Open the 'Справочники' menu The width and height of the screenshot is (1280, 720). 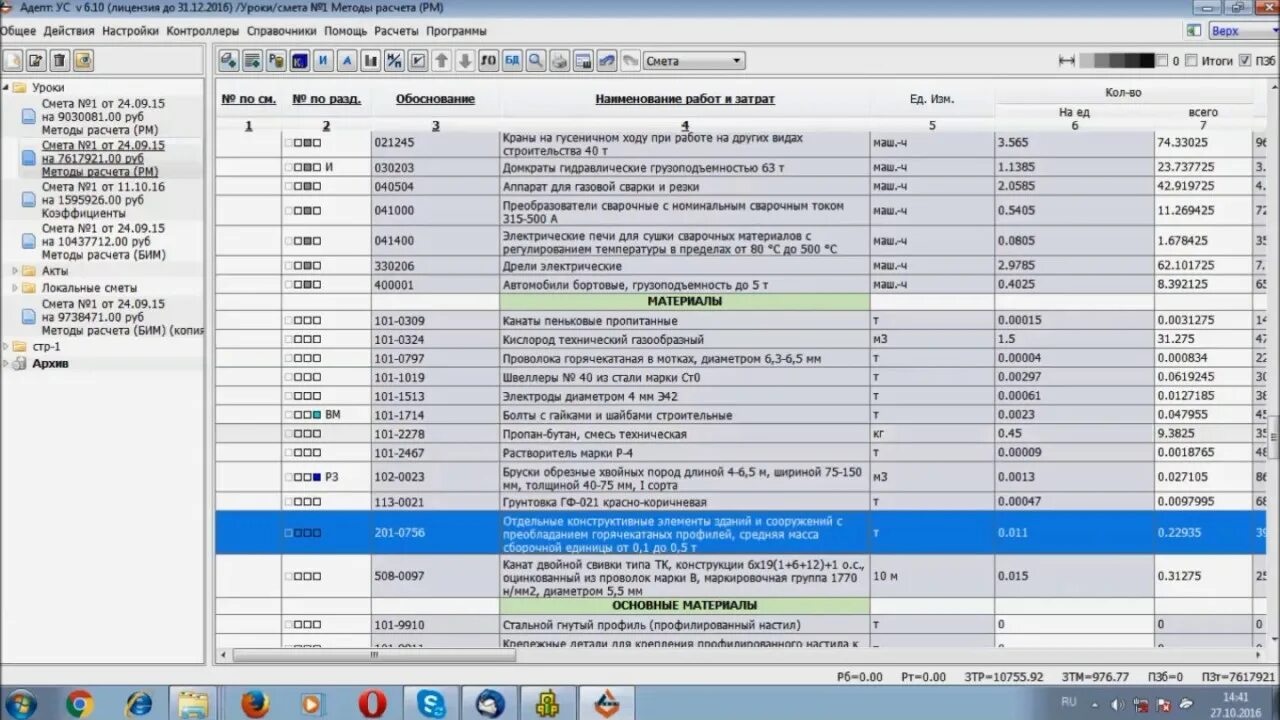pyautogui.click(x=282, y=31)
